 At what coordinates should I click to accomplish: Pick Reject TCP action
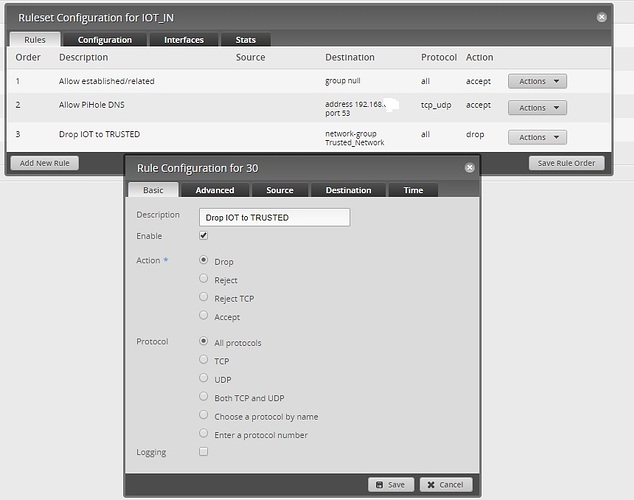(x=203, y=297)
